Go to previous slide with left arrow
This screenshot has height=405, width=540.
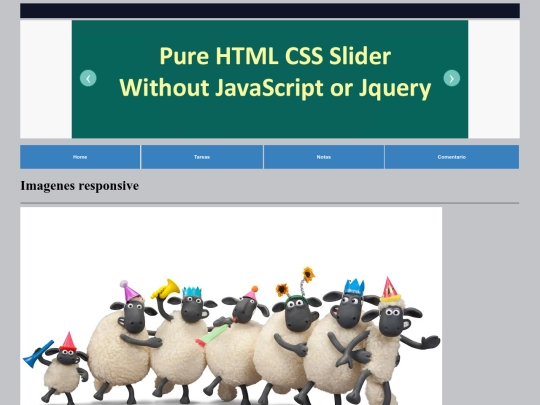click(x=88, y=78)
